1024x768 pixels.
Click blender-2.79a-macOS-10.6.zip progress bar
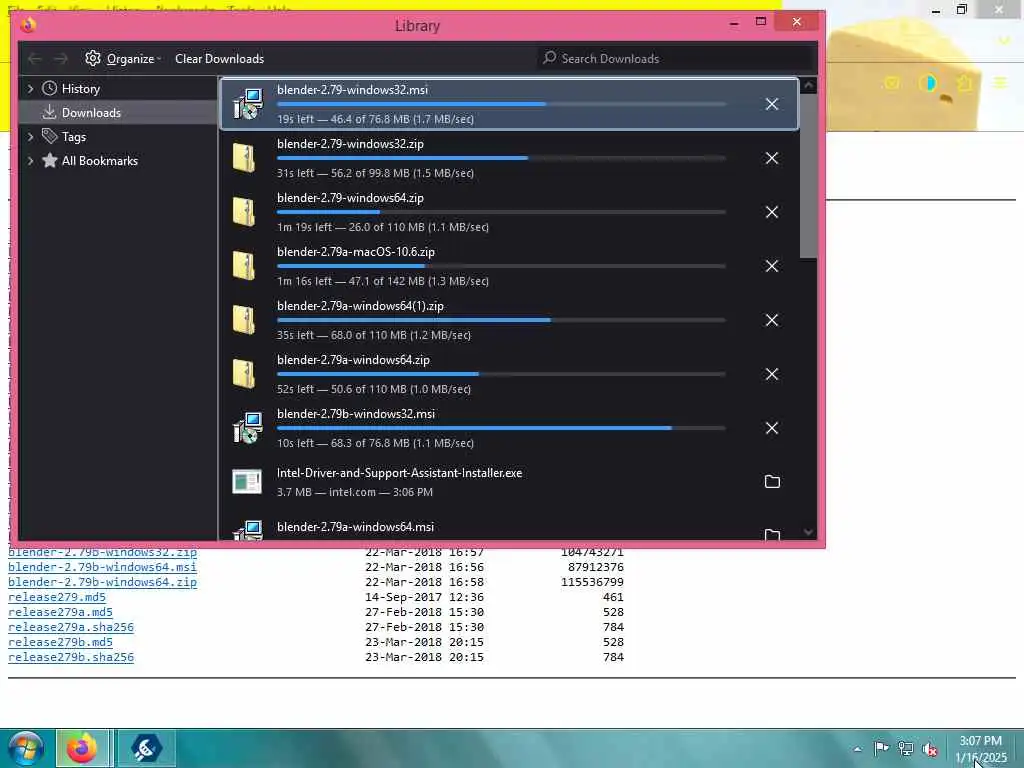tap(501, 266)
